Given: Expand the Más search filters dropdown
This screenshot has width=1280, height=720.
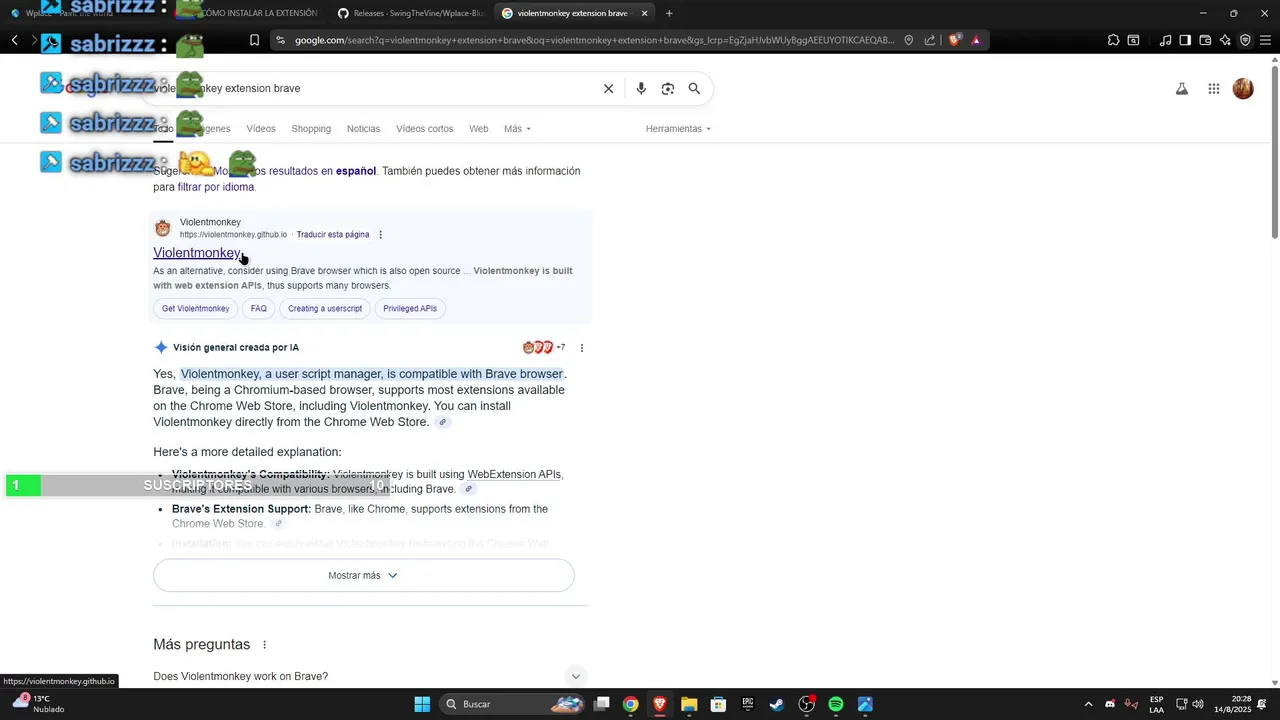Looking at the screenshot, I should (517, 129).
